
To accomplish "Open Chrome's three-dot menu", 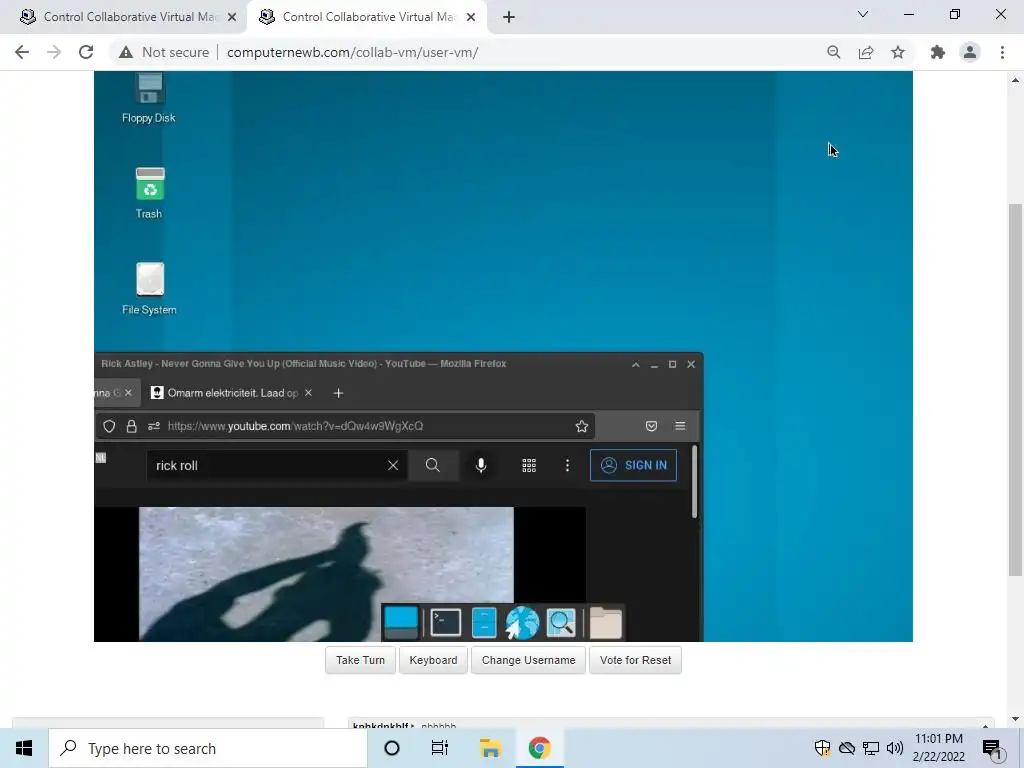I will click(x=1002, y=52).
